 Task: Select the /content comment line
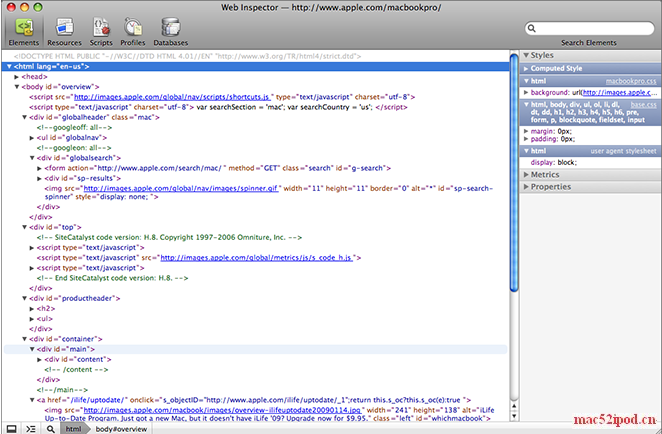[76, 369]
